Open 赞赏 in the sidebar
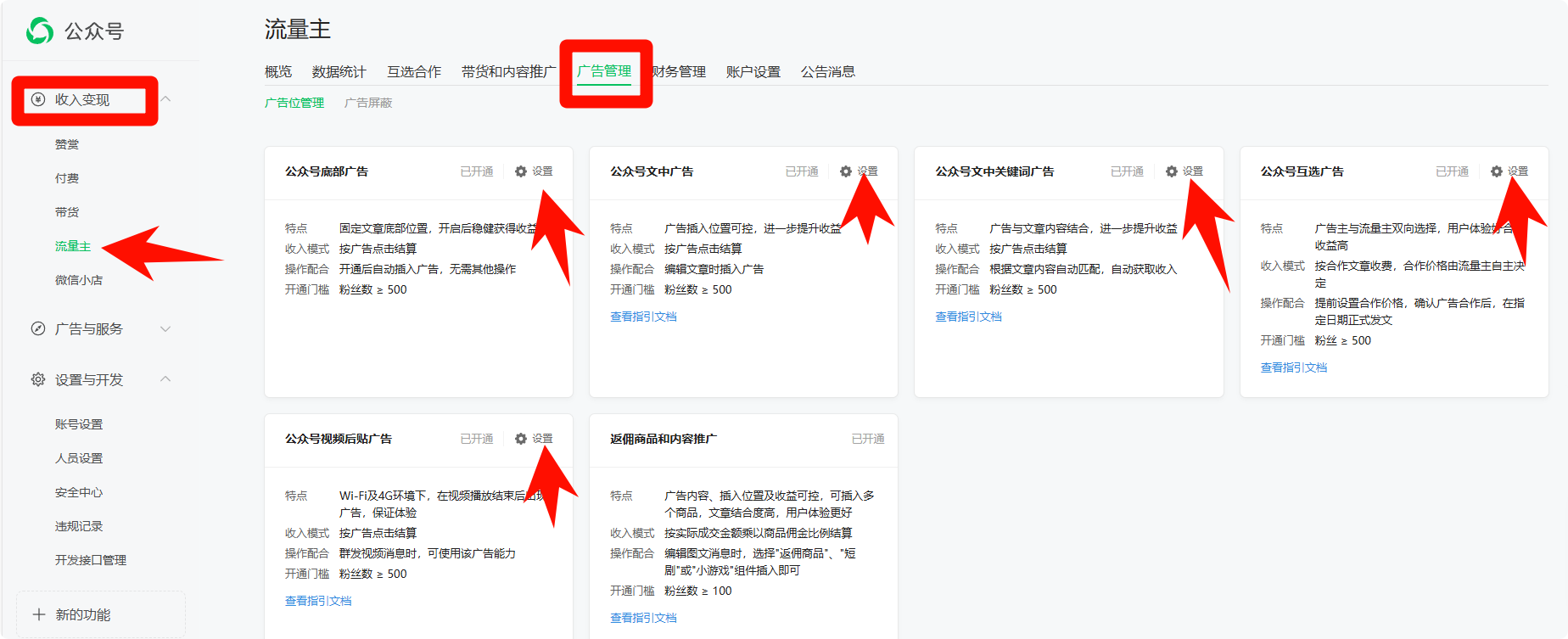Screen dimensions: 1568x639 [x=67, y=144]
